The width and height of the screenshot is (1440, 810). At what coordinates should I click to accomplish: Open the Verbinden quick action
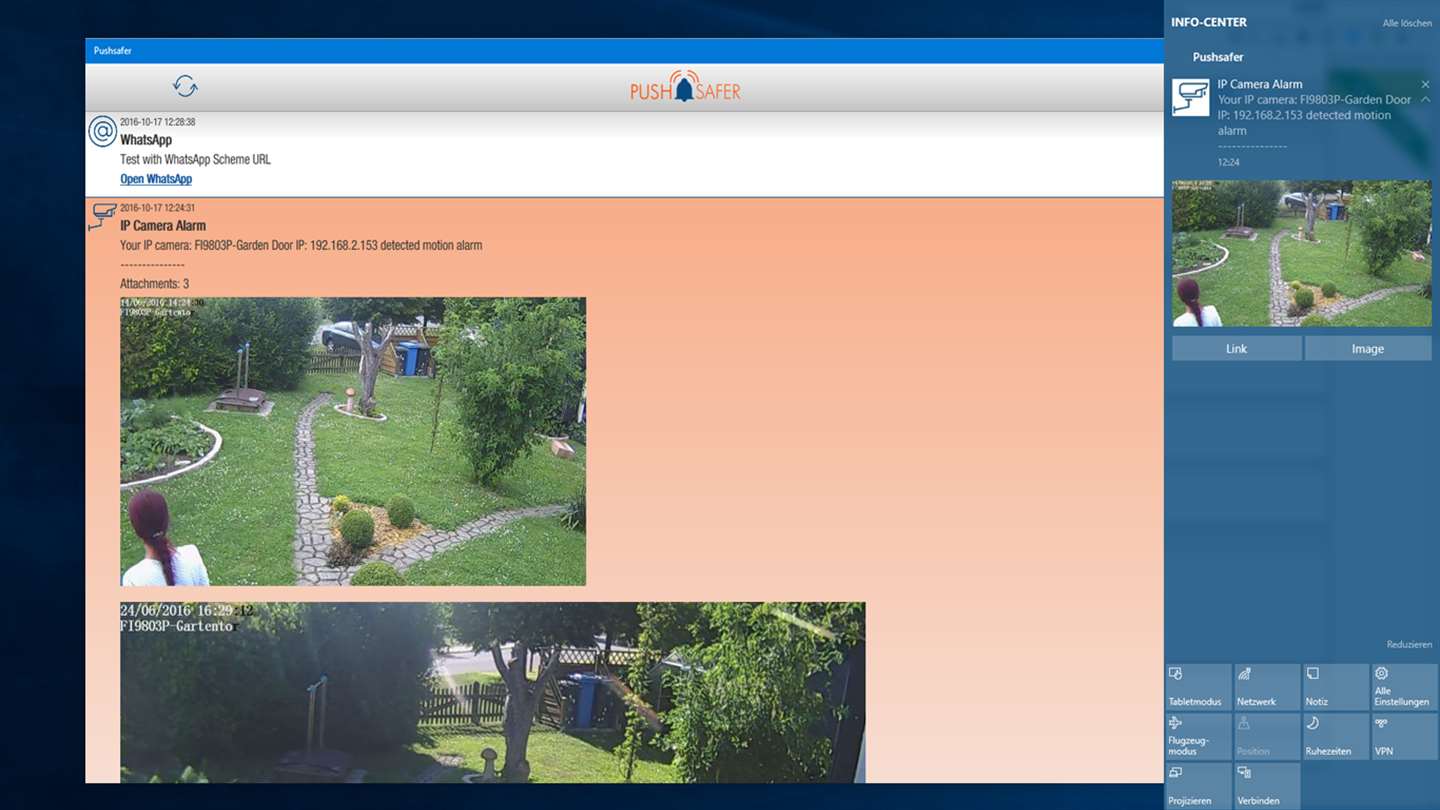(1267, 785)
